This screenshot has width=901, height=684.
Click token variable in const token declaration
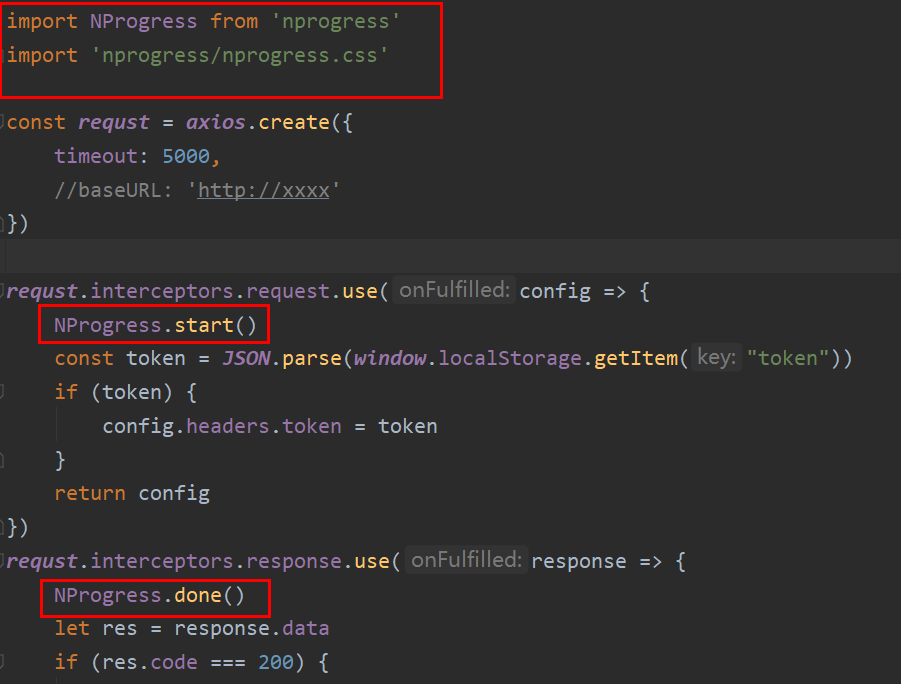[x=156, y=359]
